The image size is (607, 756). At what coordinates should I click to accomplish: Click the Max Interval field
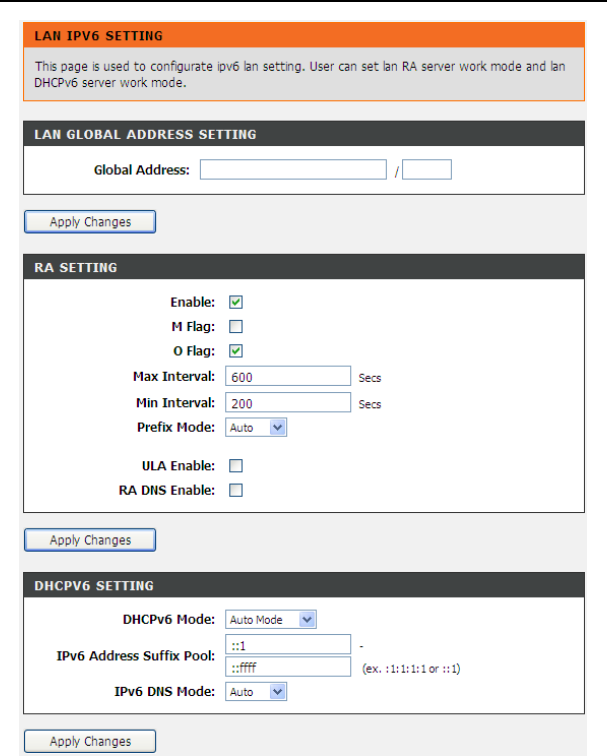288,376
